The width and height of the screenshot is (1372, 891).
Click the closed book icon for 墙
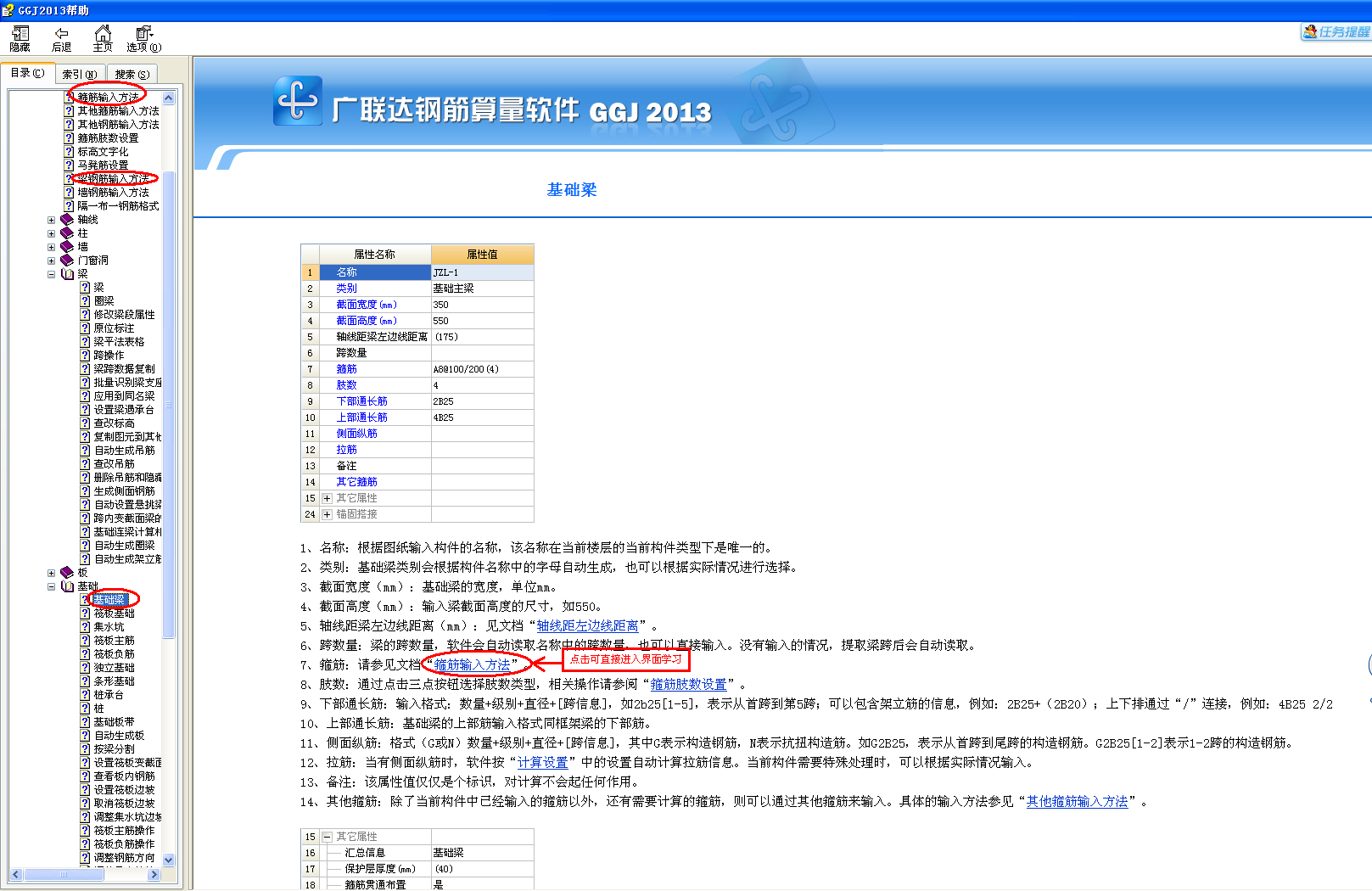[67, 247]
